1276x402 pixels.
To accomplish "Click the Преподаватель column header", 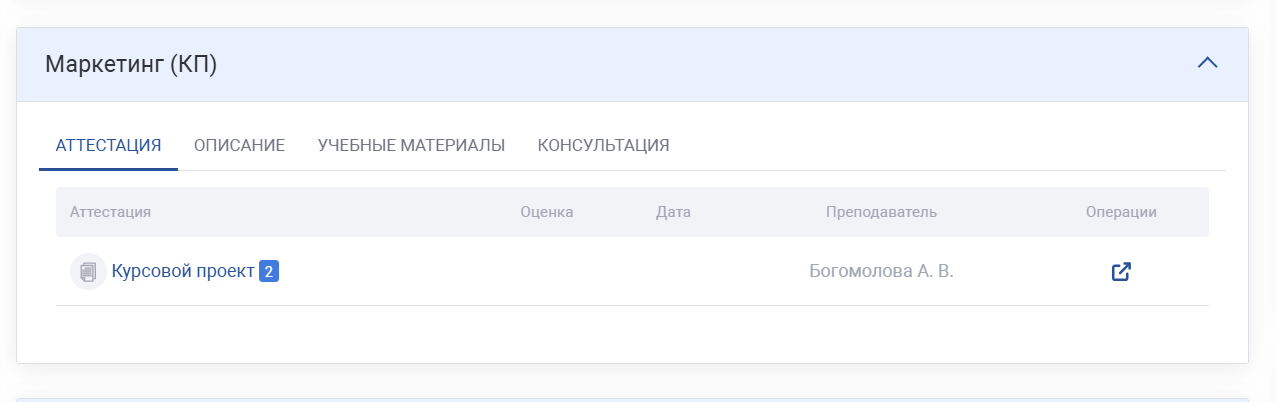I will (x=881, y=212).
